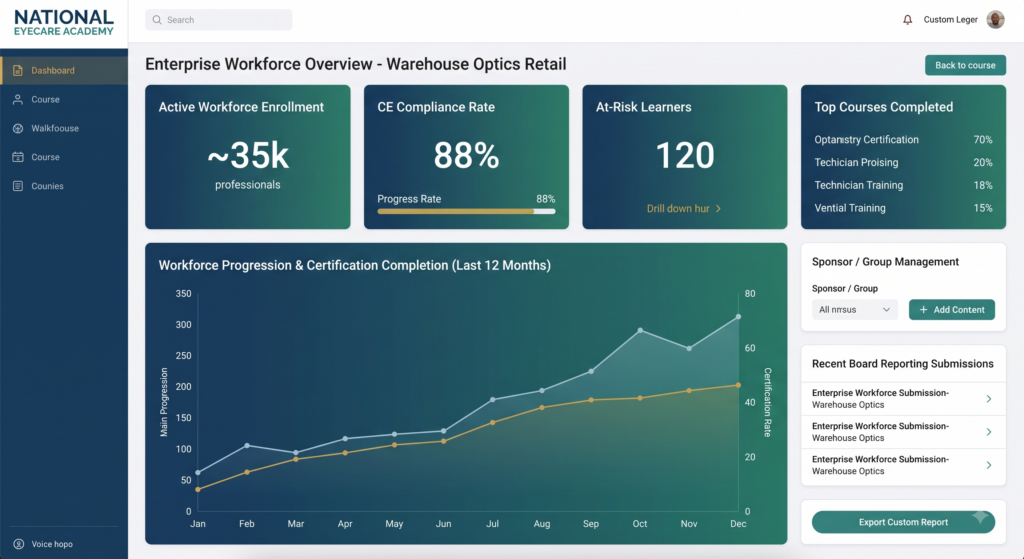Click the search magnifier icon
Screen dimensions: 1024x559
click(157, 20)
